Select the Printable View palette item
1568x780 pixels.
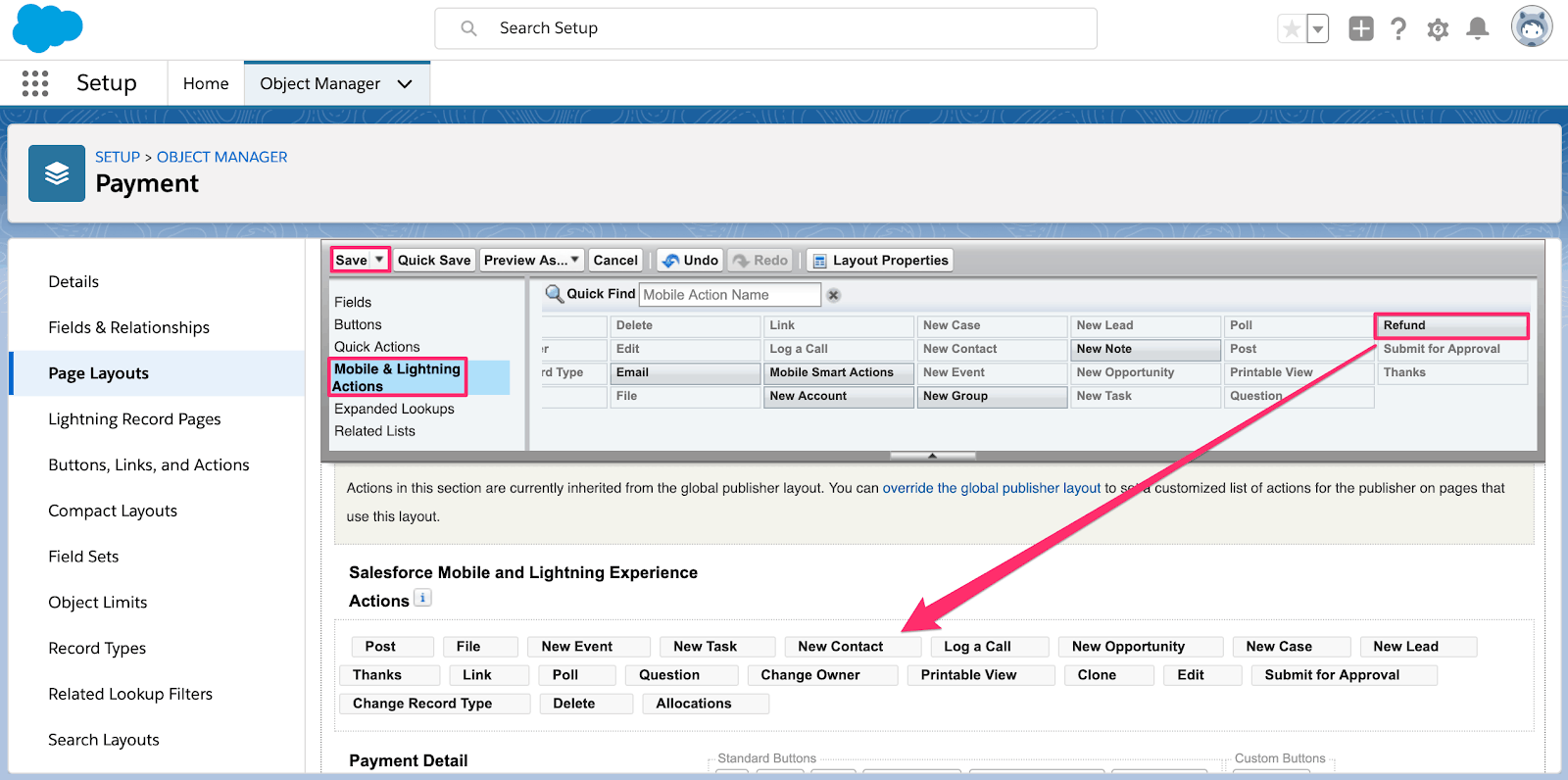(1298, 372)
